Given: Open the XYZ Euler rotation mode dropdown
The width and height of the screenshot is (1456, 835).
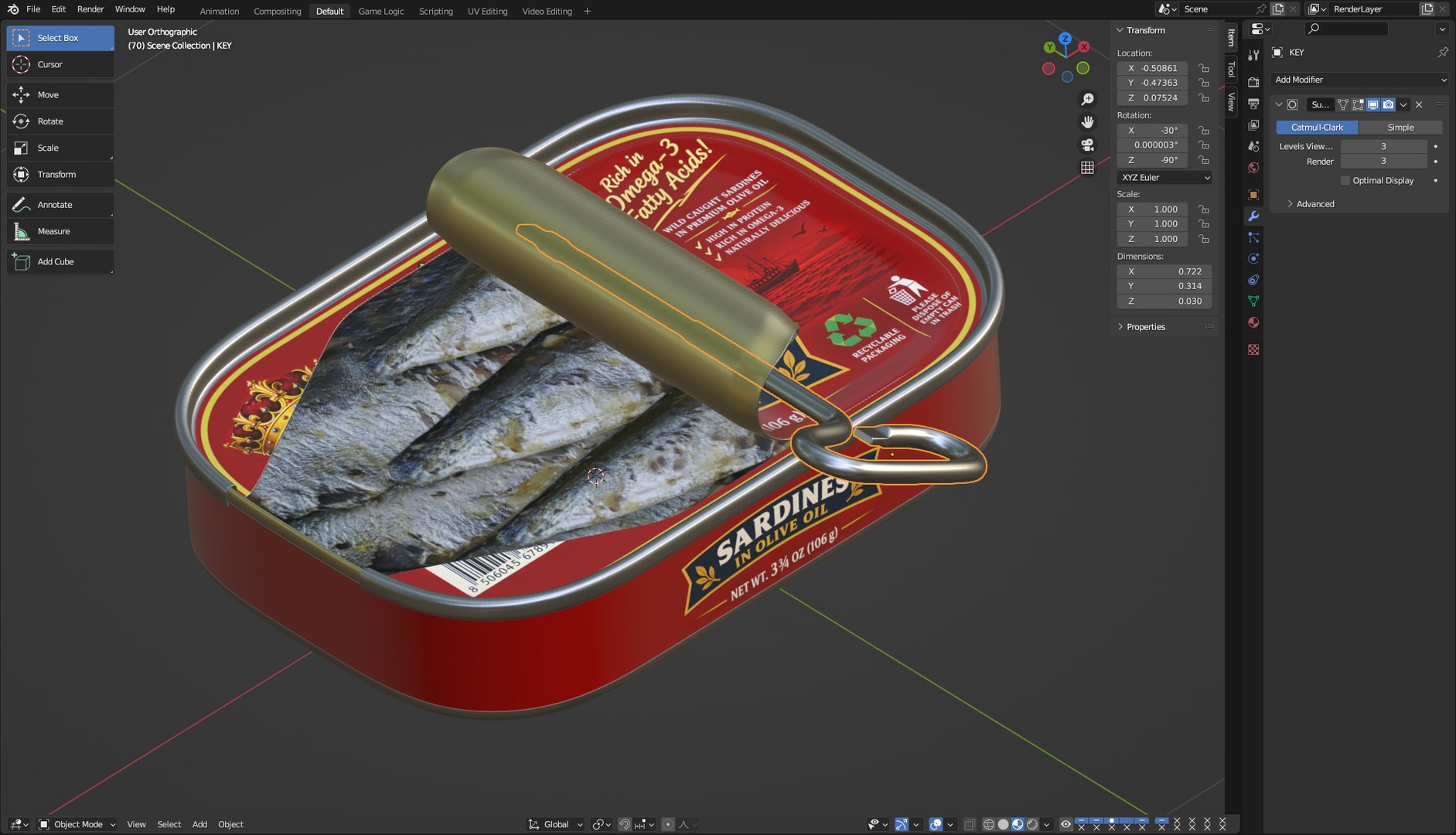Looking at the screenshot, I should click(1164, 178).
